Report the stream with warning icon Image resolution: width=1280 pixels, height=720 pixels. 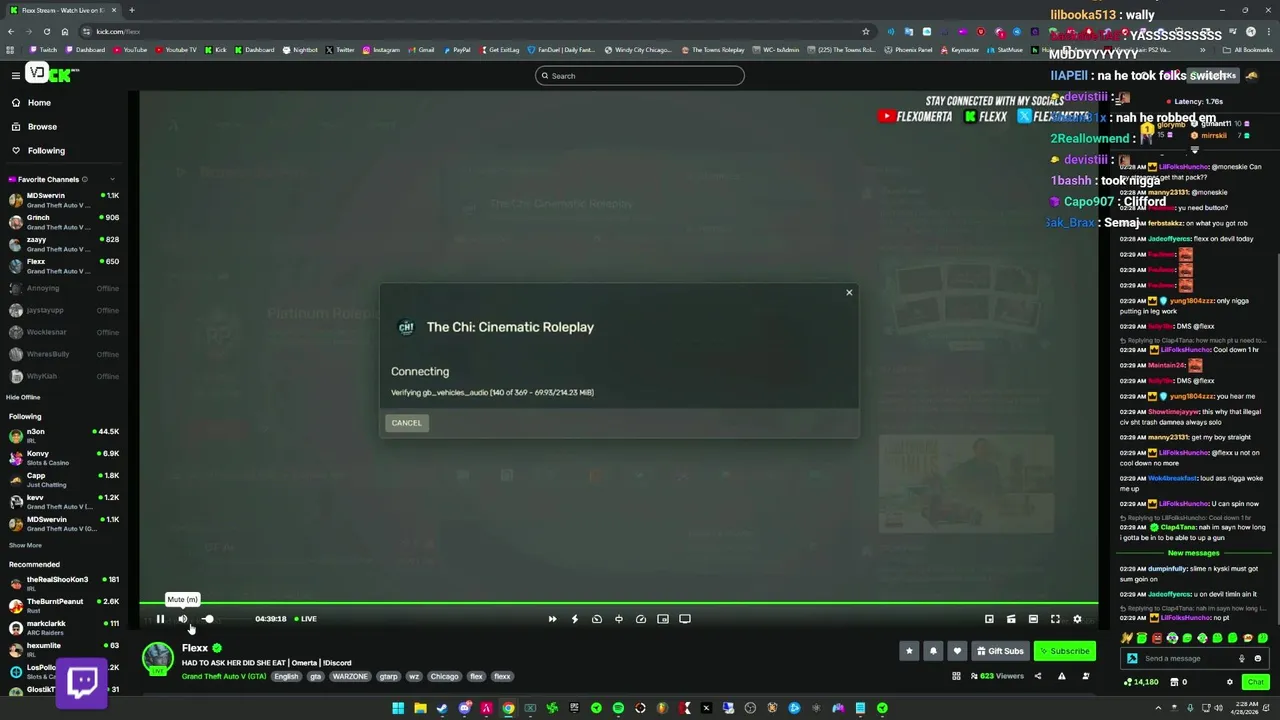coord(1061,676)
